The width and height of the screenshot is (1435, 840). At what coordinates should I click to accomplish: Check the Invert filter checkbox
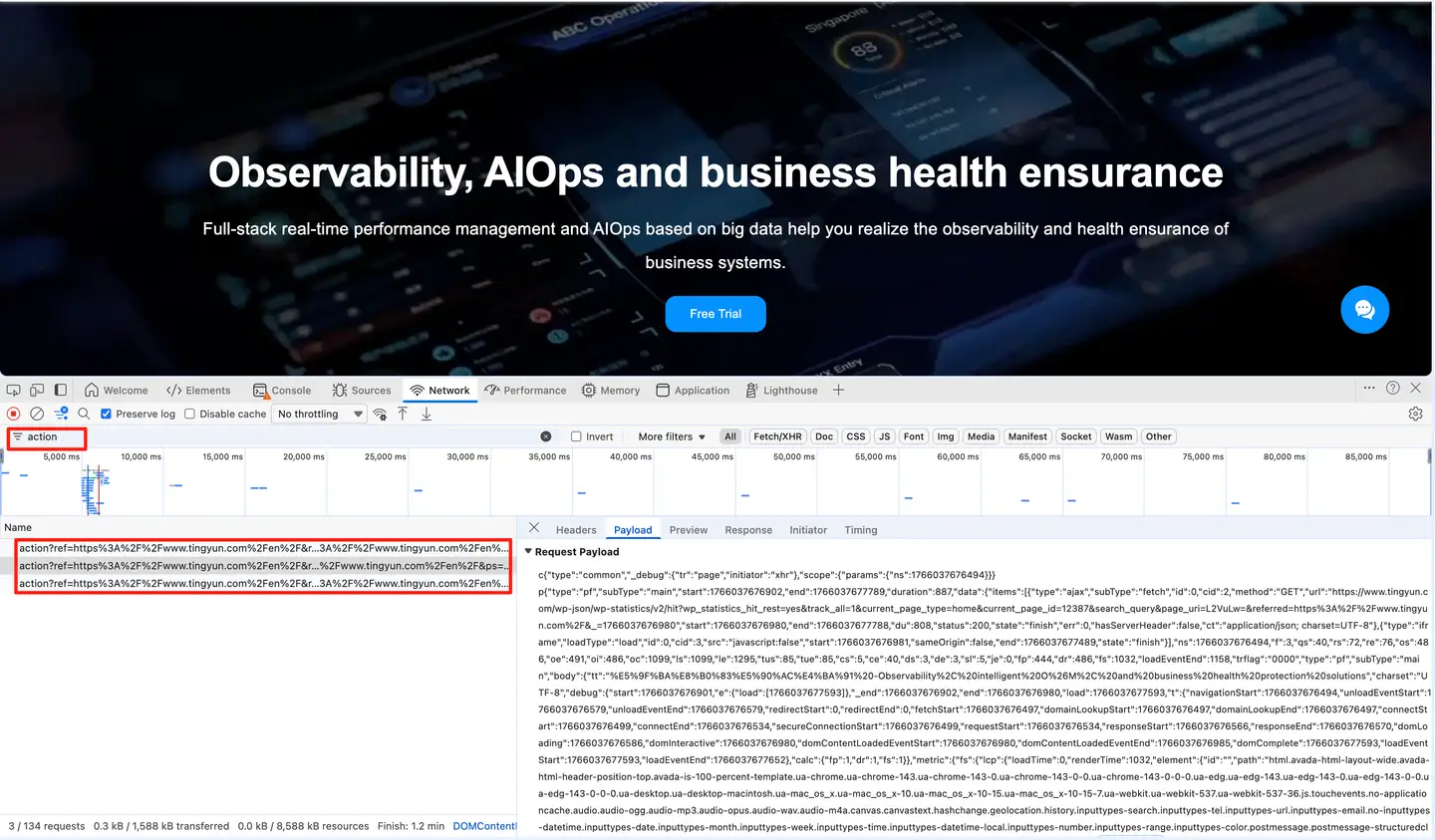coord(576,436)
